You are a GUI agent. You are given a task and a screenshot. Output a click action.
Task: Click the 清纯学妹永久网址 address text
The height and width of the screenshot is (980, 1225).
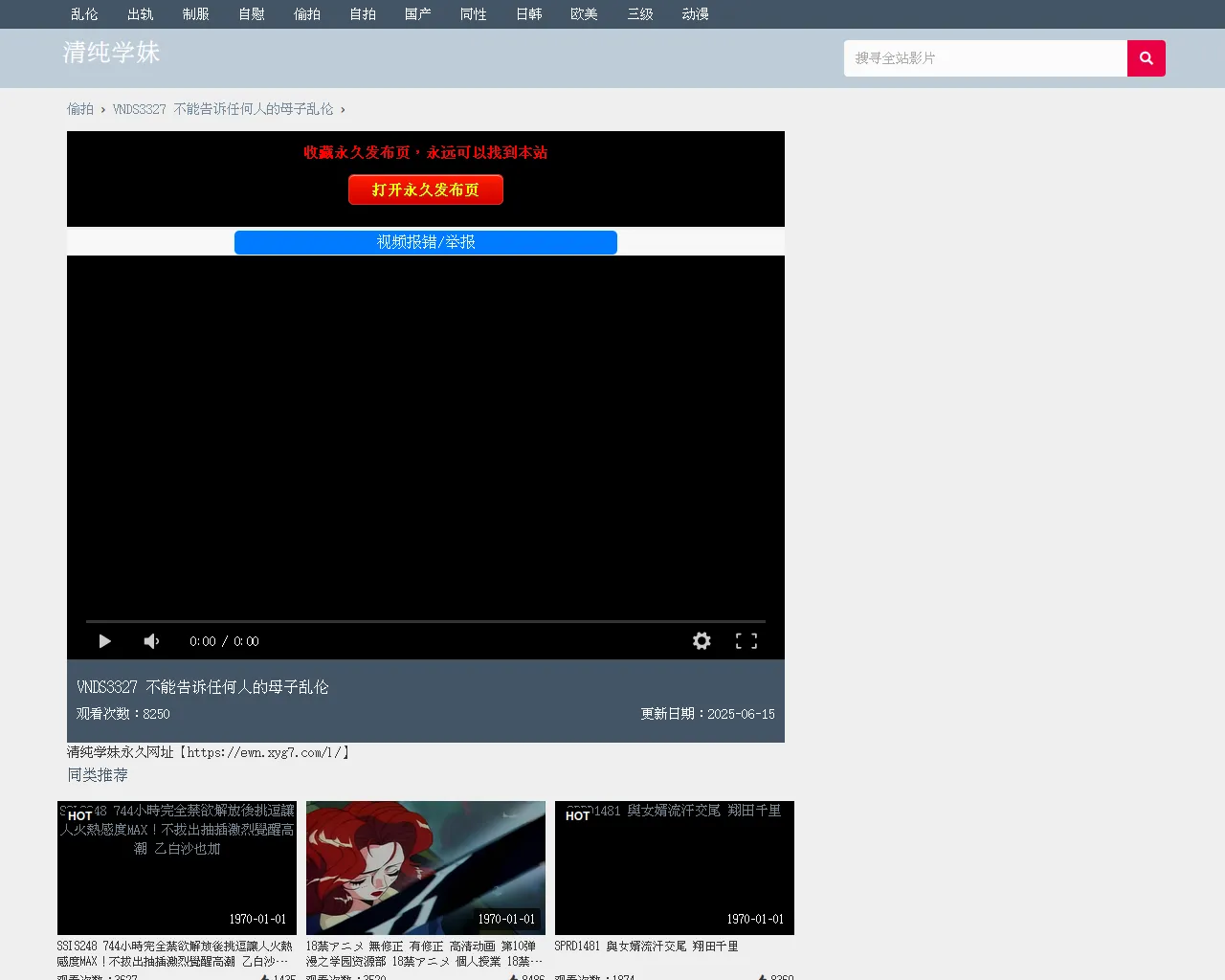pyautogui.click(x=209, y=752)
